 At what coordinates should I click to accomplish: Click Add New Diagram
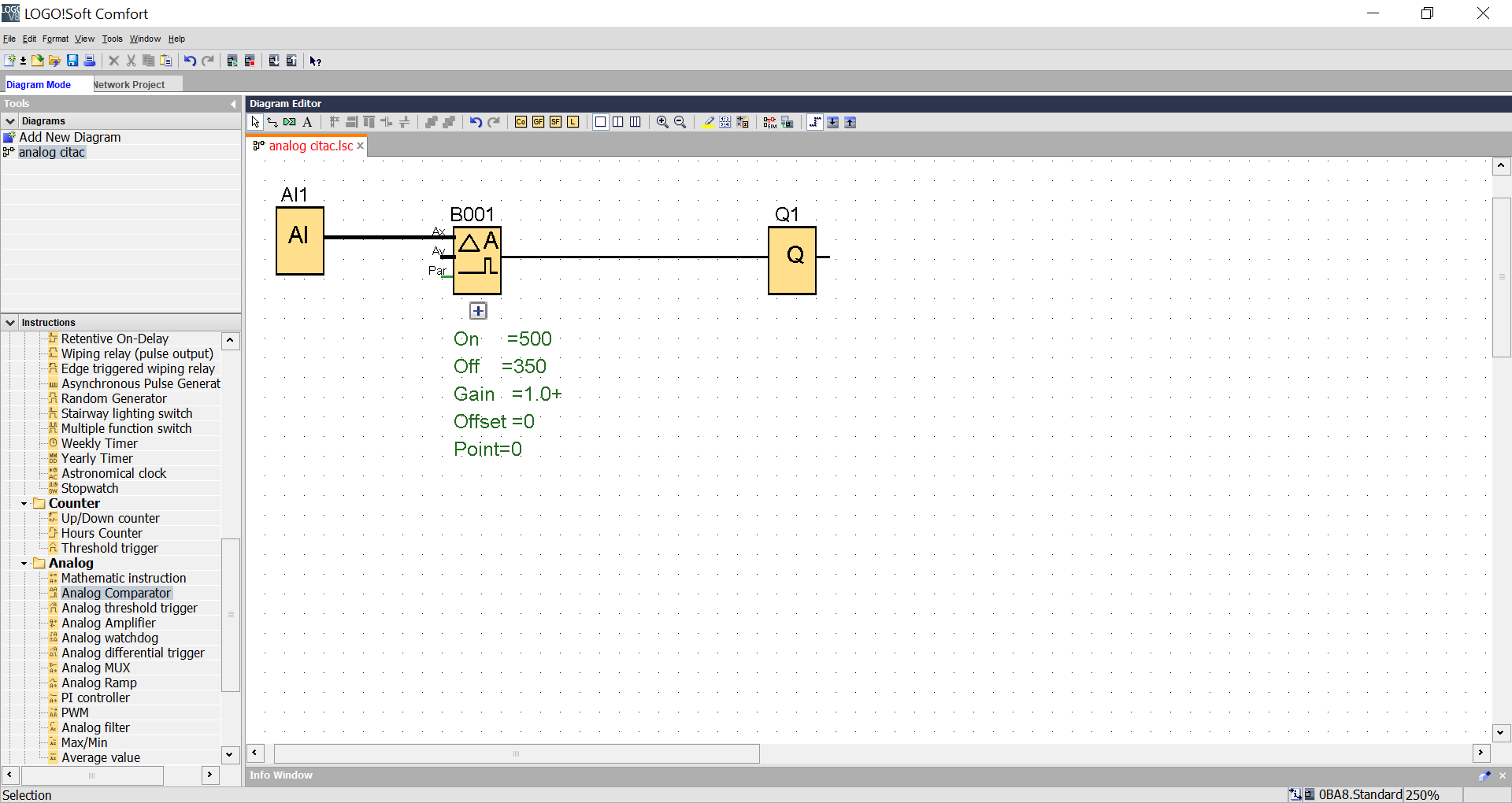69,137
